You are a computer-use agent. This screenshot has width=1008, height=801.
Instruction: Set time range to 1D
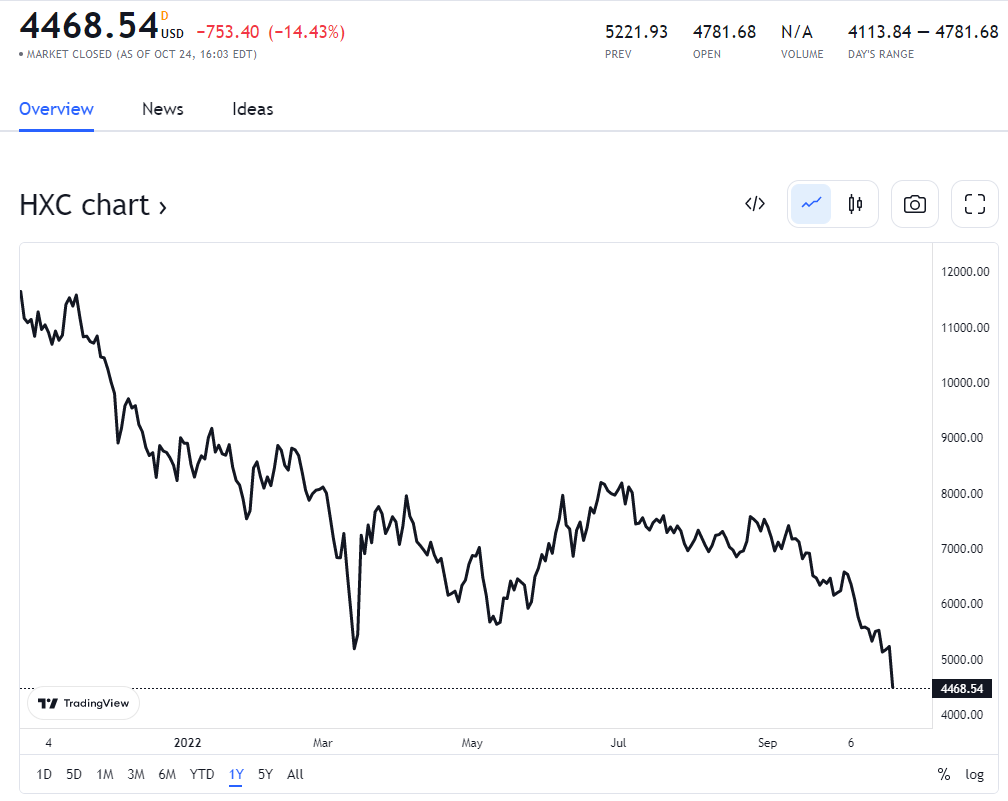point(44,774)
